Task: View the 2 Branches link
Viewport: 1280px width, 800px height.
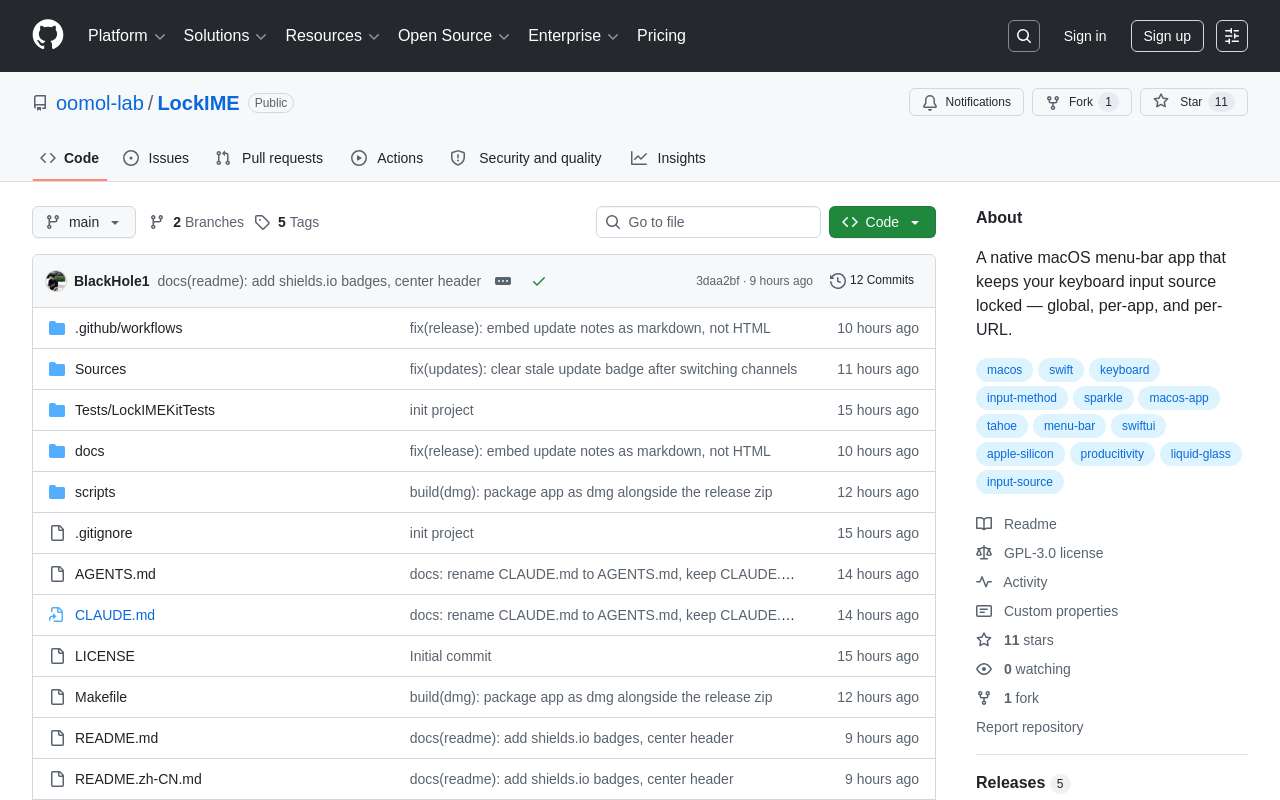Action: pyautogui.click(x=197, y=222)
